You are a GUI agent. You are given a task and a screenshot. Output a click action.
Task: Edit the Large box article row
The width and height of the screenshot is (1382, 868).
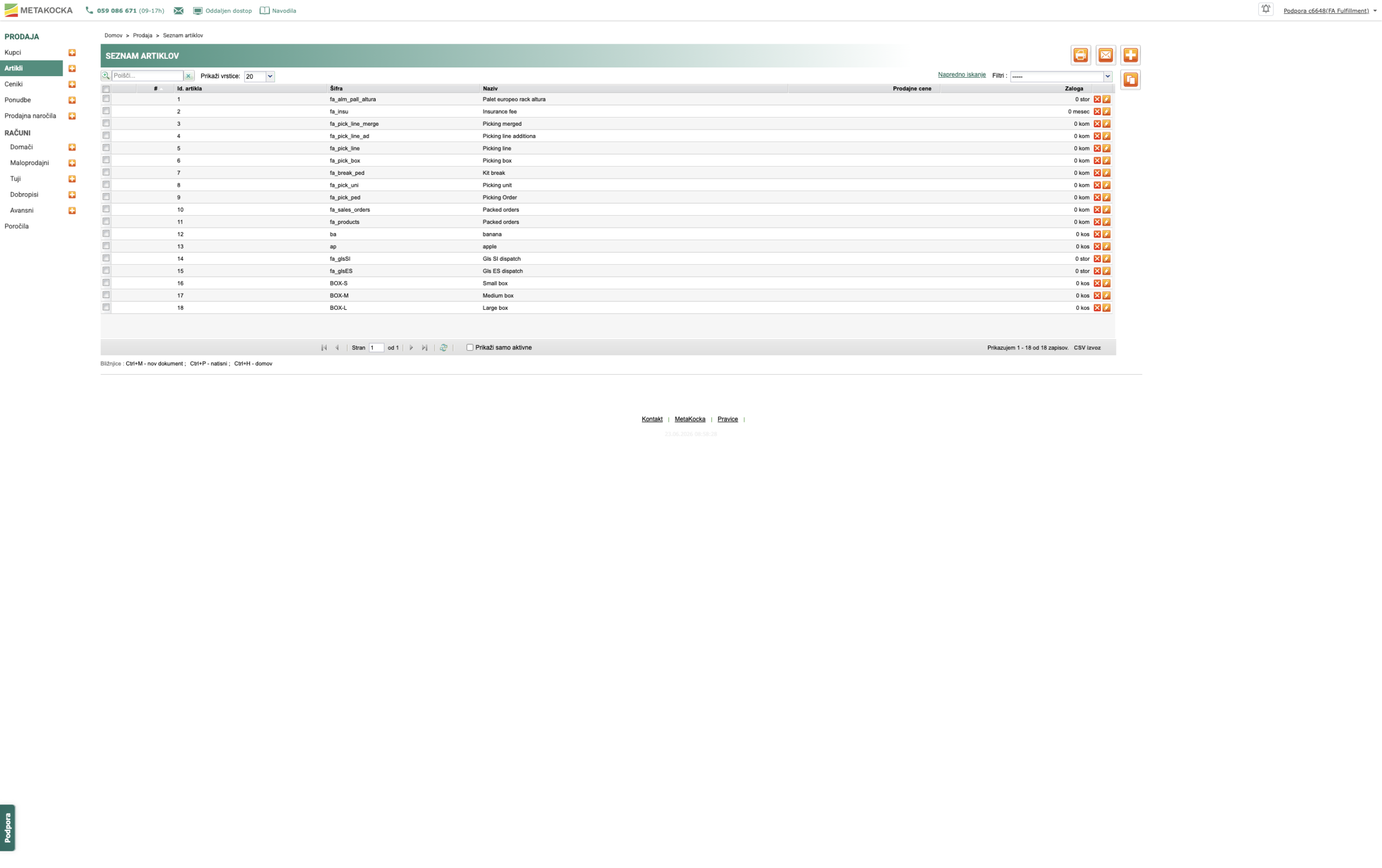pos(1106,308)
